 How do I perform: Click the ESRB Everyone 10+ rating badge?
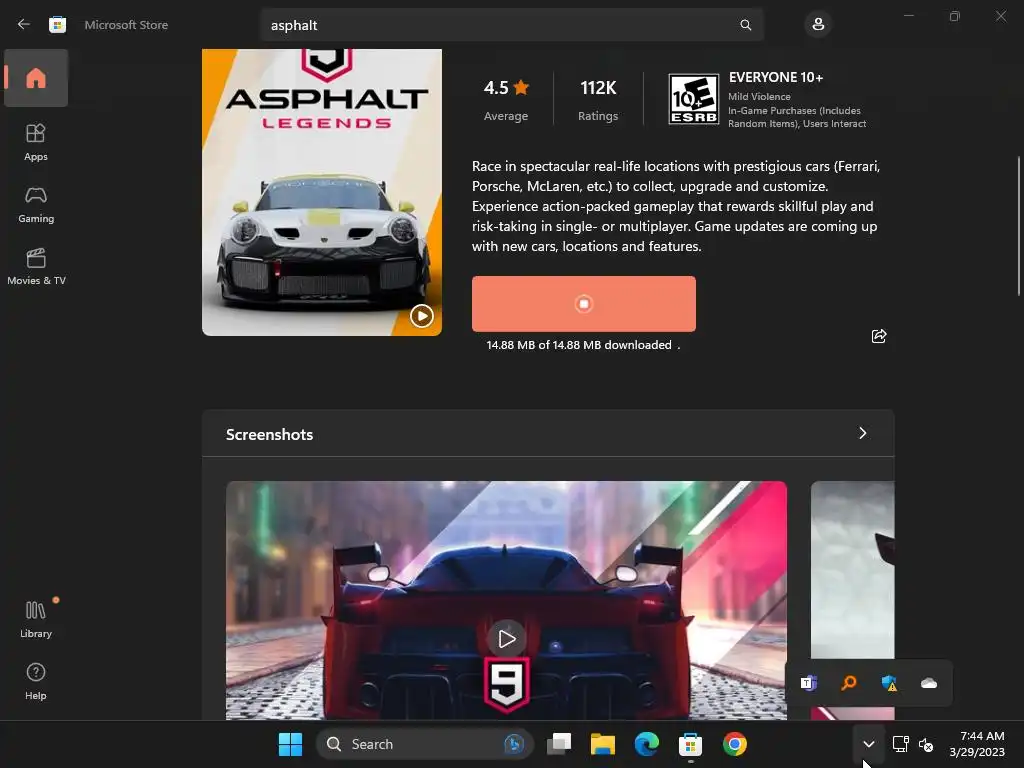point(693,99)
